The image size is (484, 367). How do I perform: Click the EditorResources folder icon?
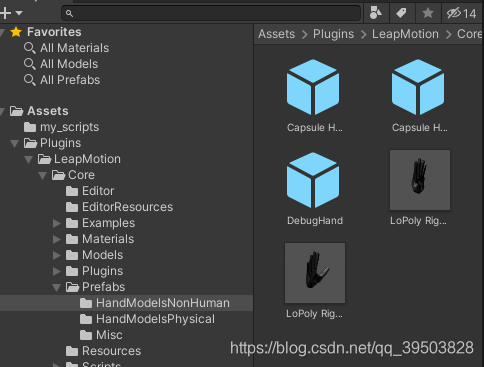[72, 207]
